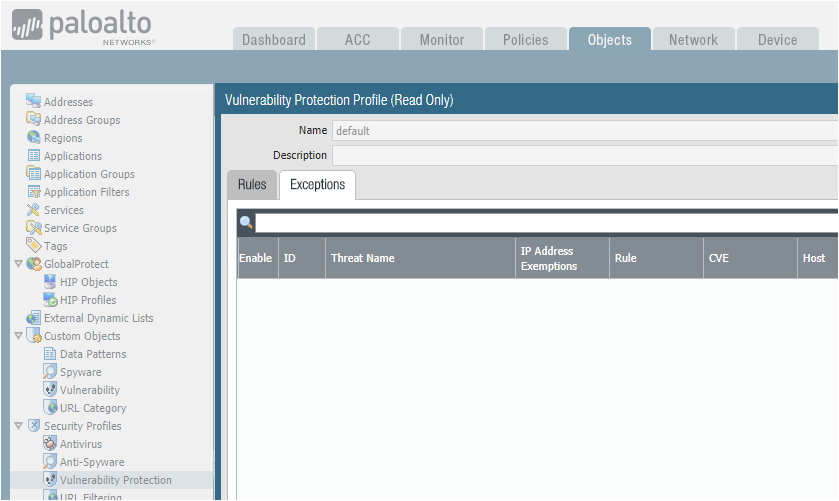This screenshot has width=839, height=501.
Task: Collapse the Security Profiles tree node
Action: [x=18, y=426]
